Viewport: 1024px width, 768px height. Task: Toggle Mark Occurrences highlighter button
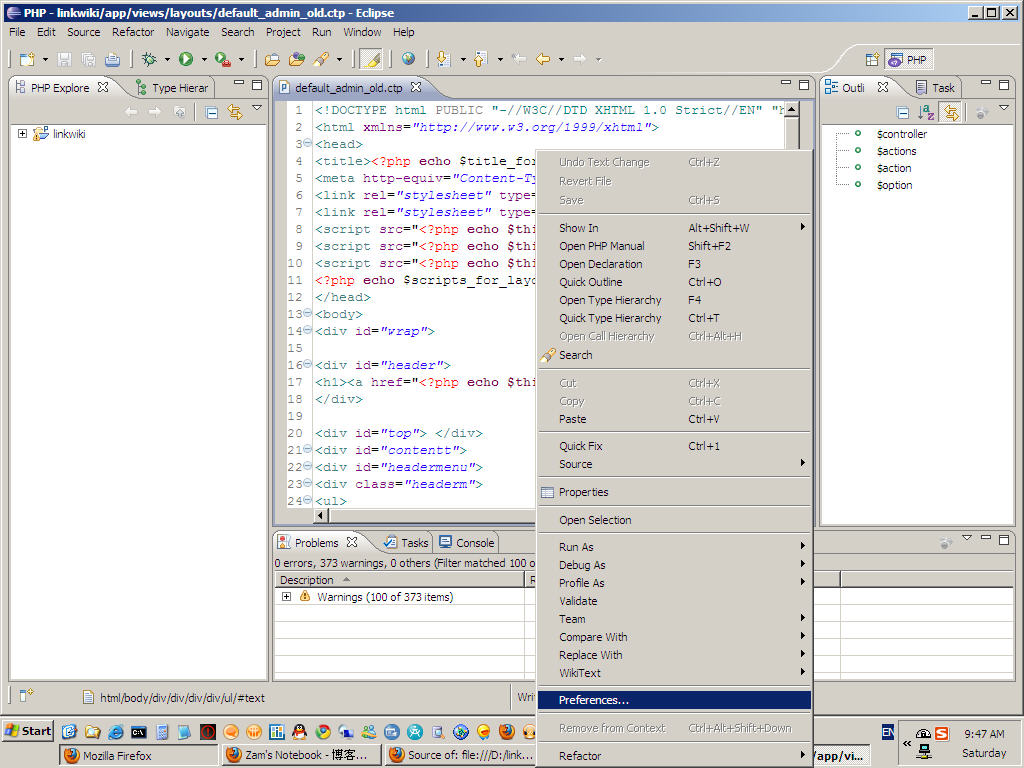coord(371,59)
